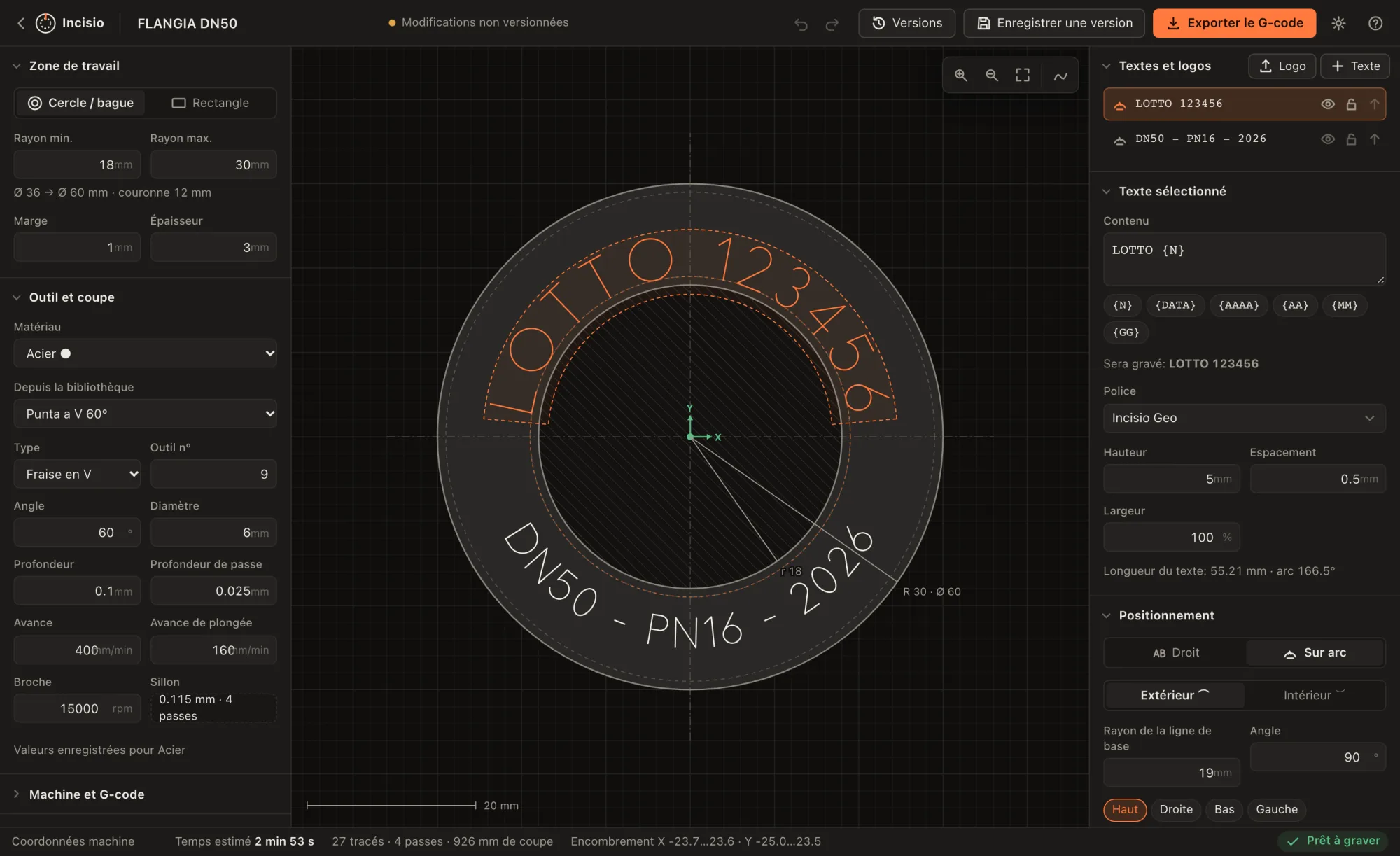Click the Rayon max. input field
Viewport: 1400px width, 856px height.
[x=213, y=164]
